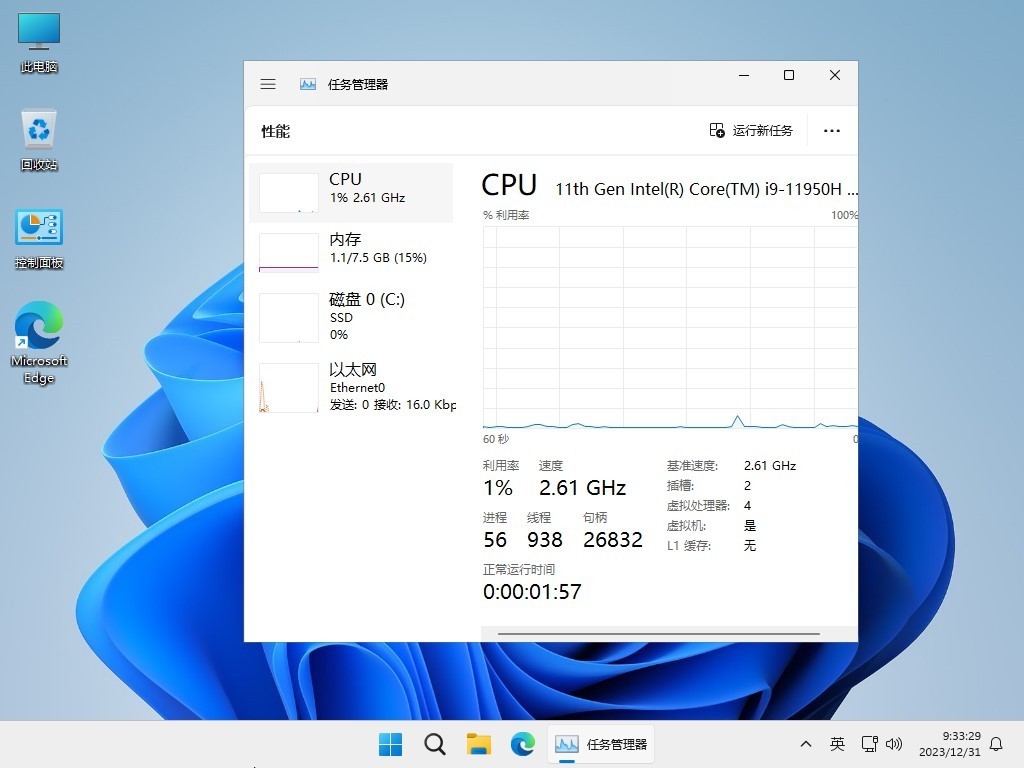1024x768 pixels.
Task: Open the 英 input language indicator
Action: tap(837, 744)
